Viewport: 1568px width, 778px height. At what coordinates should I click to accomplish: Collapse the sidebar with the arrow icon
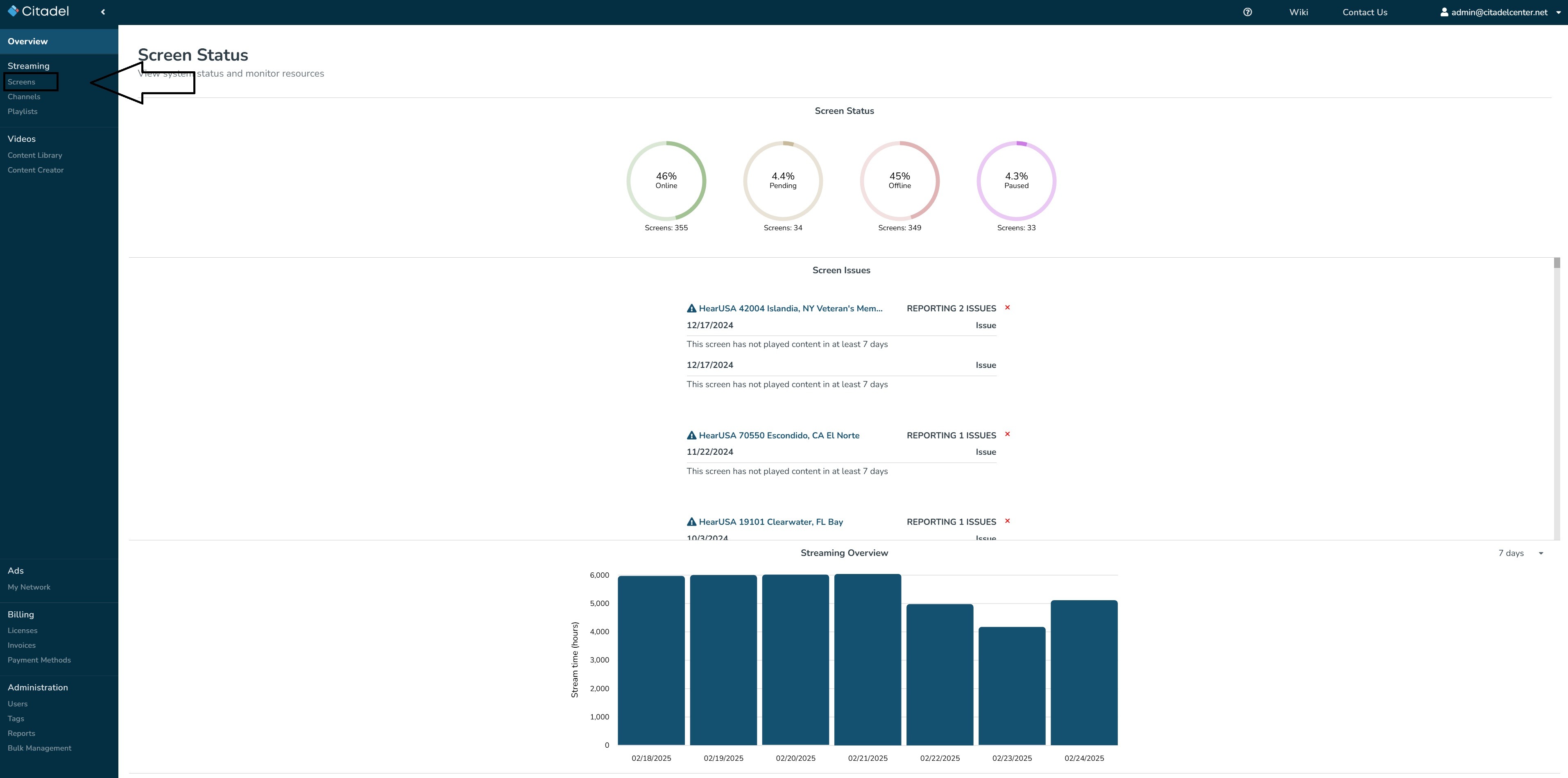pyautogui.click(x=103, y=11)
